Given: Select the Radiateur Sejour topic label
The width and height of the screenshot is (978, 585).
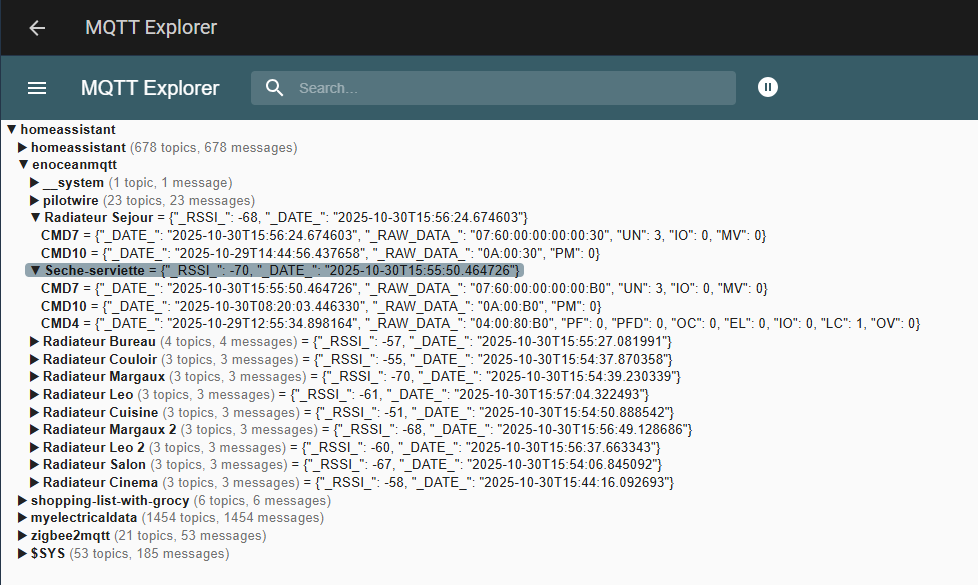Looking at the screenshot, I should click(99, 218).
